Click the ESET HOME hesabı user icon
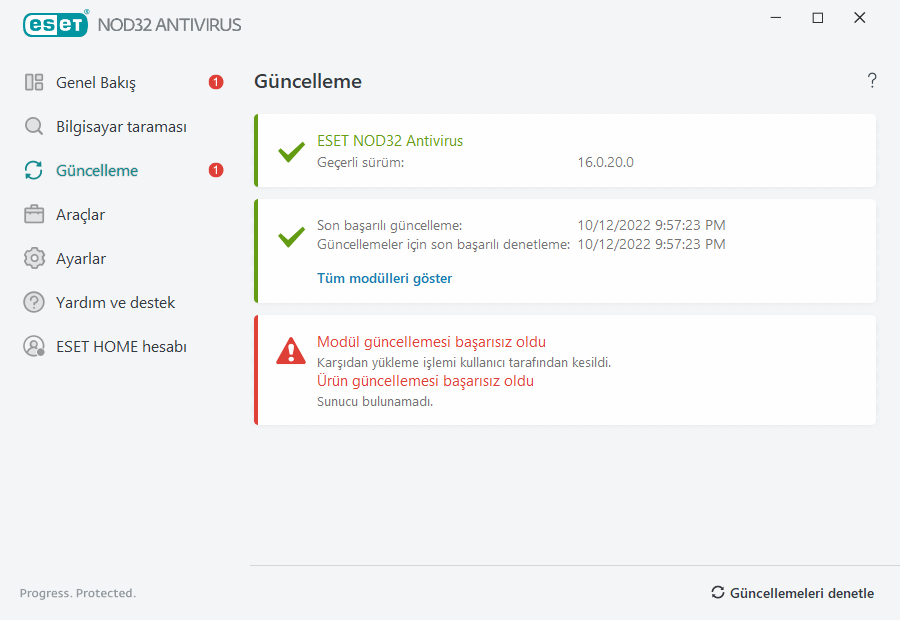 click(x=34, y=347)
